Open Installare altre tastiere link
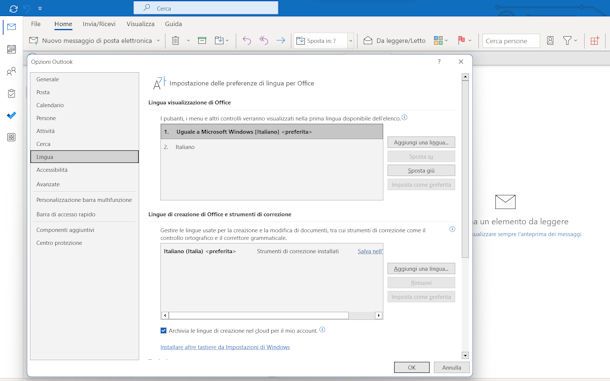This screenshot has width=610, height=381. 225,347
